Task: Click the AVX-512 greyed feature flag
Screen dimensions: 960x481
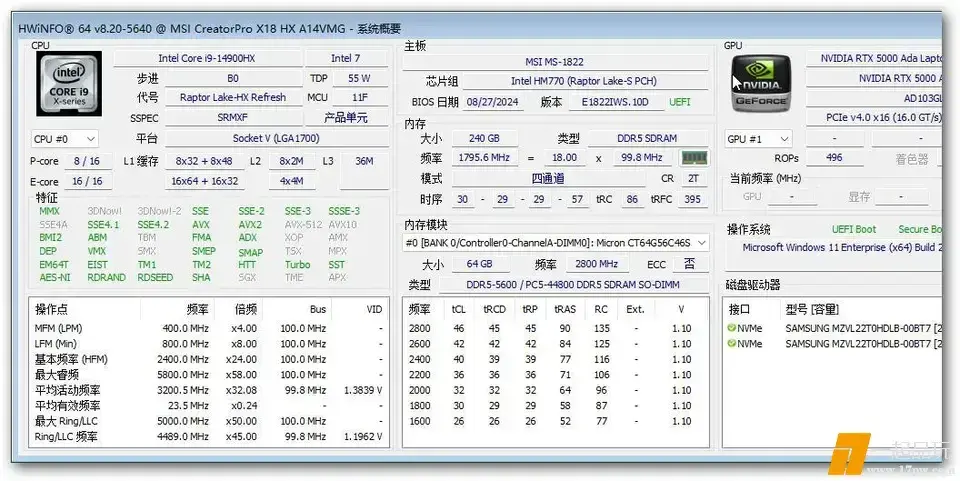Action: 303,225
